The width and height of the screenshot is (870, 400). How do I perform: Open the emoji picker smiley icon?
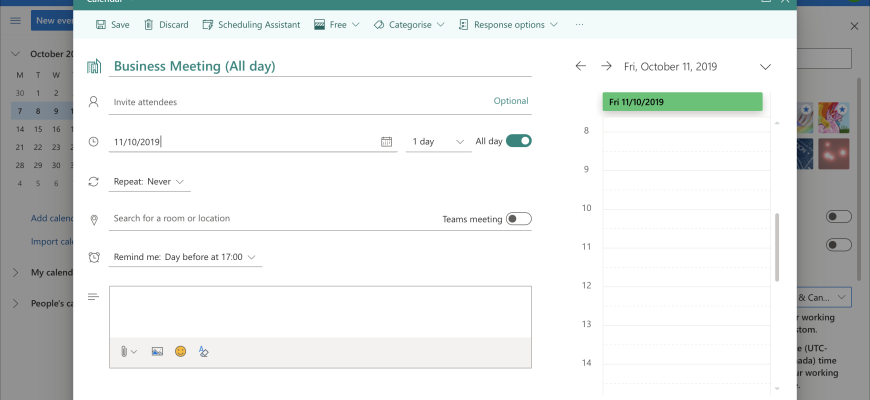[181, 351]
